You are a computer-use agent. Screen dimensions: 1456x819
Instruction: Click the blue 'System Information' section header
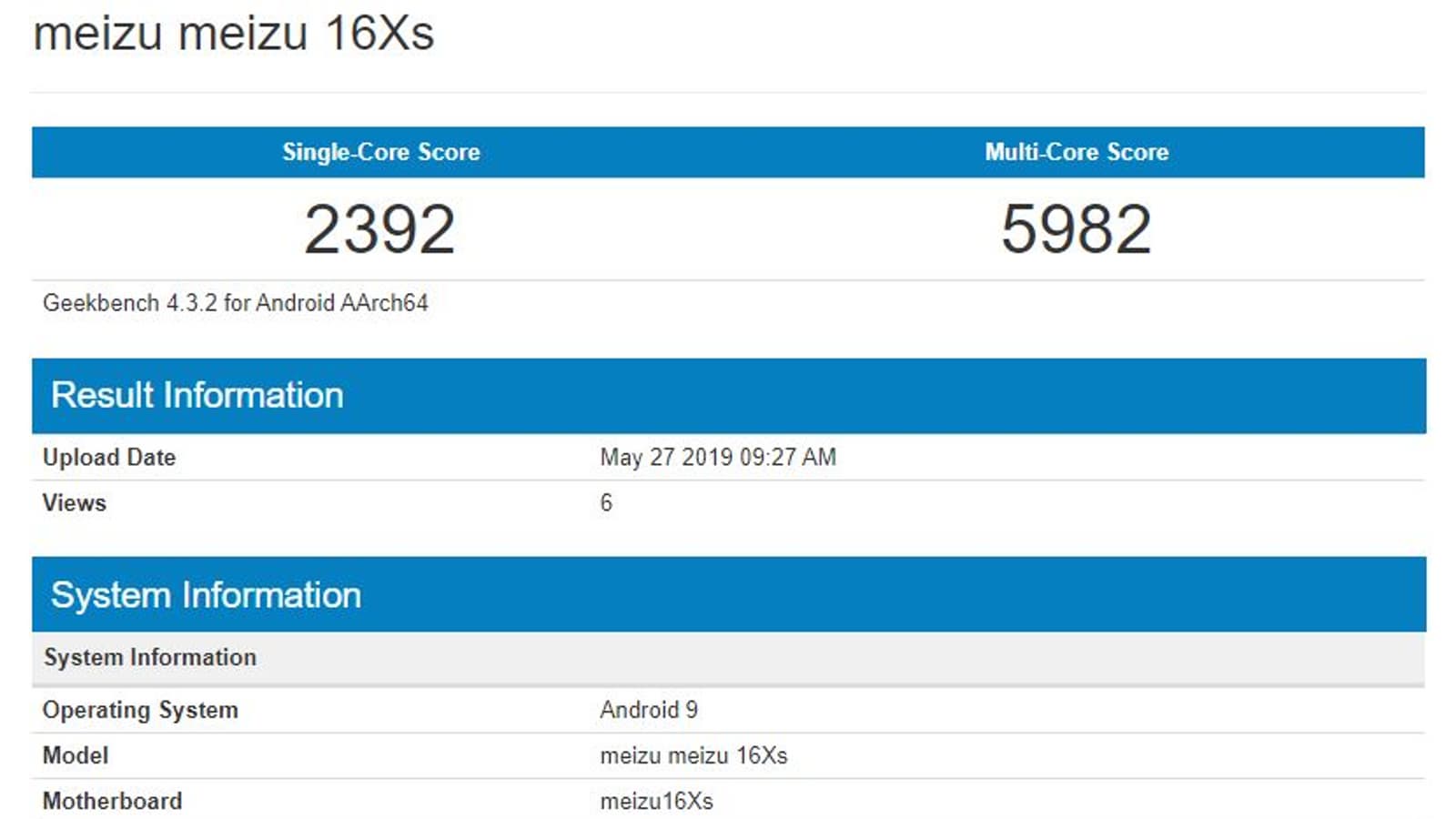pyautogui.click(x=729, y=595)
